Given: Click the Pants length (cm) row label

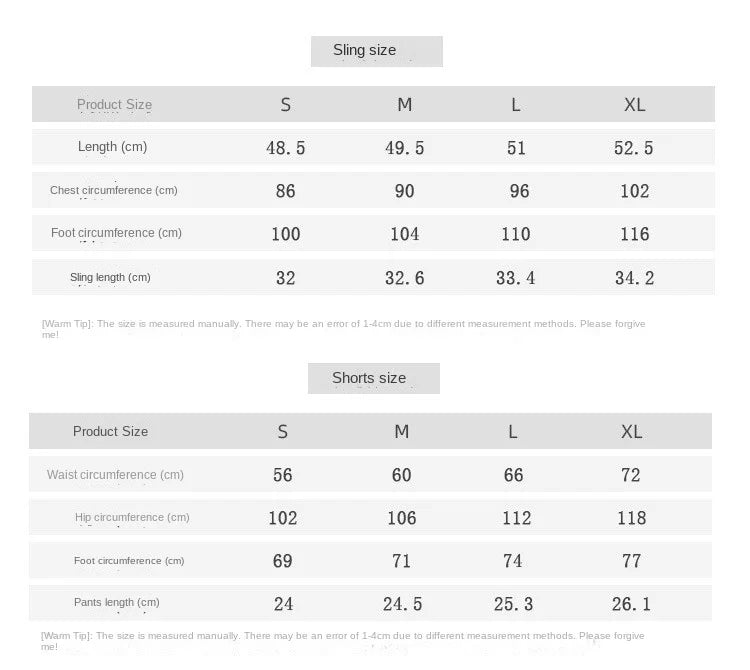Looking at the screenshot, I should point(117,603).
